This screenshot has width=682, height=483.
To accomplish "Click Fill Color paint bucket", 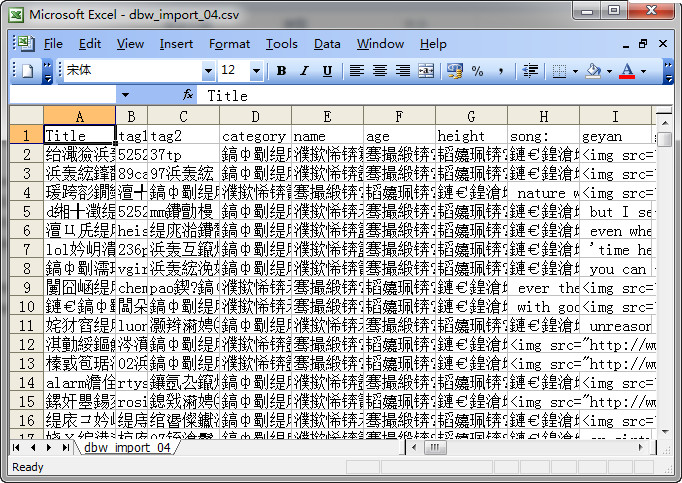I will [x=593, y=70].
